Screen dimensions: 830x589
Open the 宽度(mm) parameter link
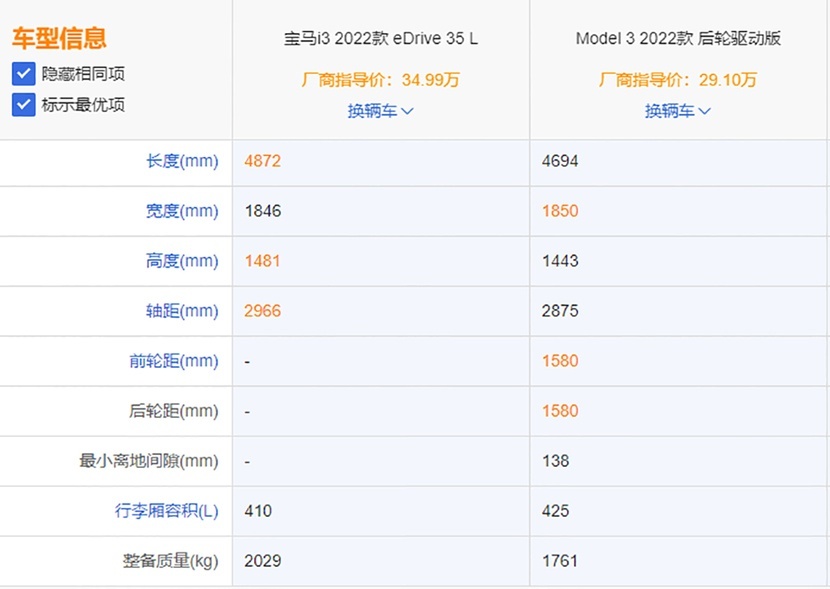point(182,211)
